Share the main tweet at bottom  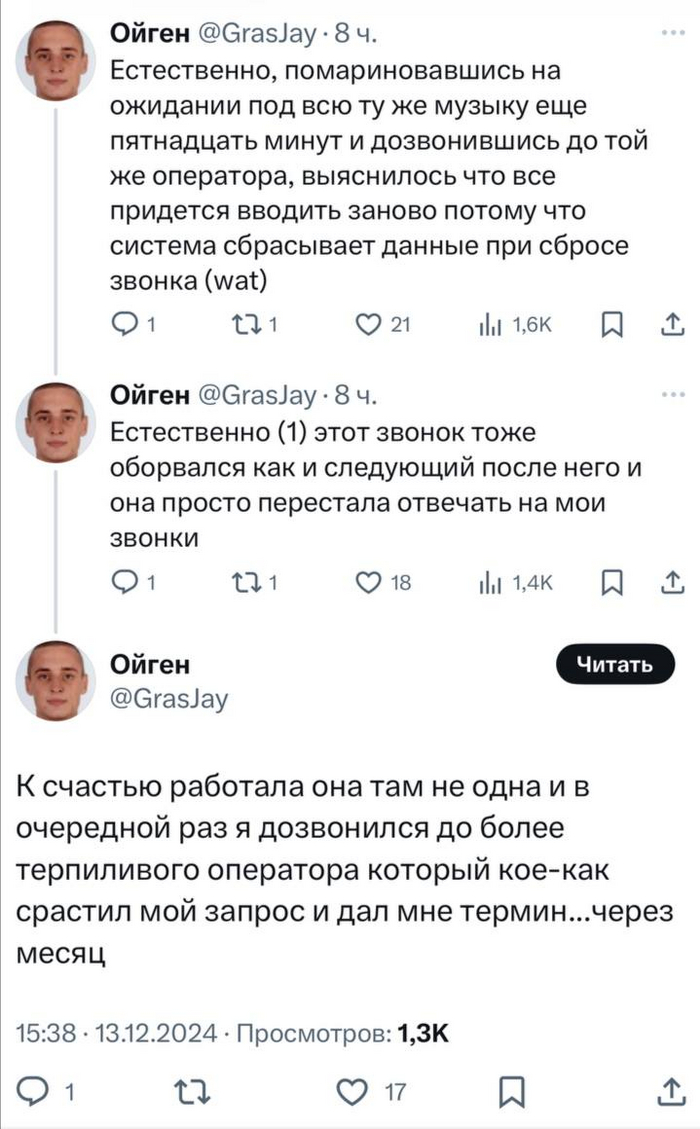click(671, 1092)
